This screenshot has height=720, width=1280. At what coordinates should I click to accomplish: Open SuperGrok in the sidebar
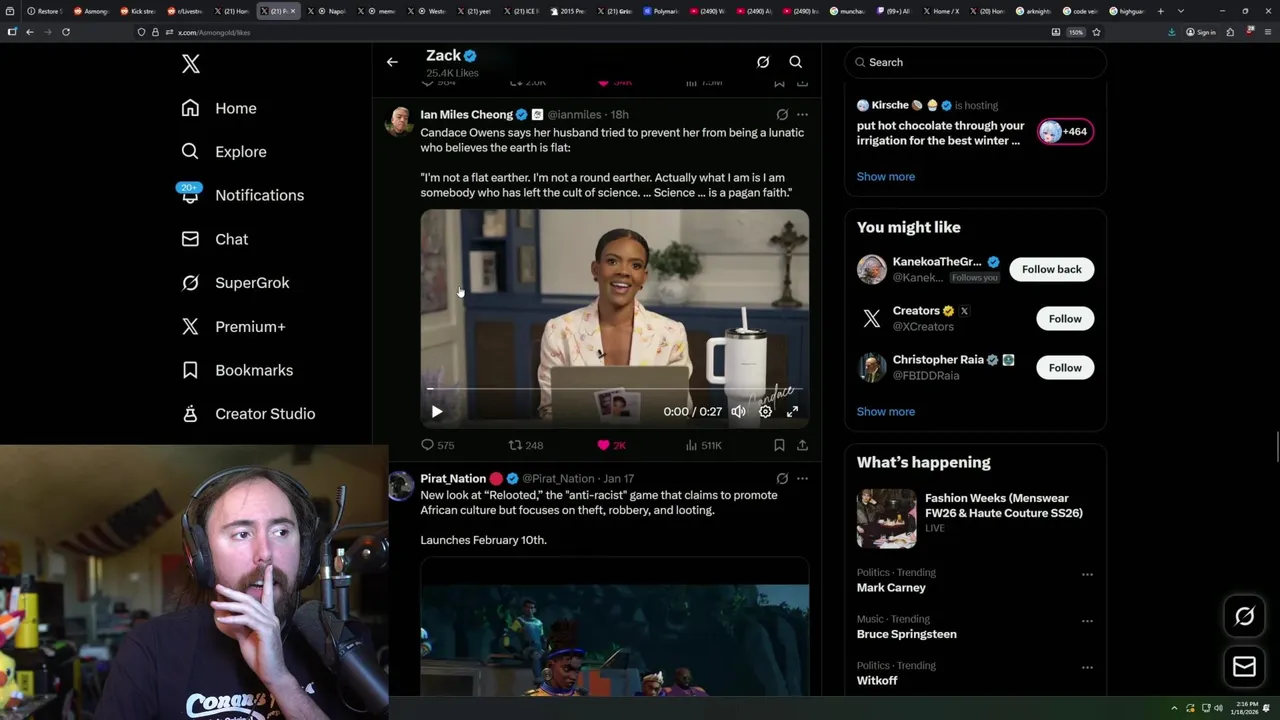235,283
